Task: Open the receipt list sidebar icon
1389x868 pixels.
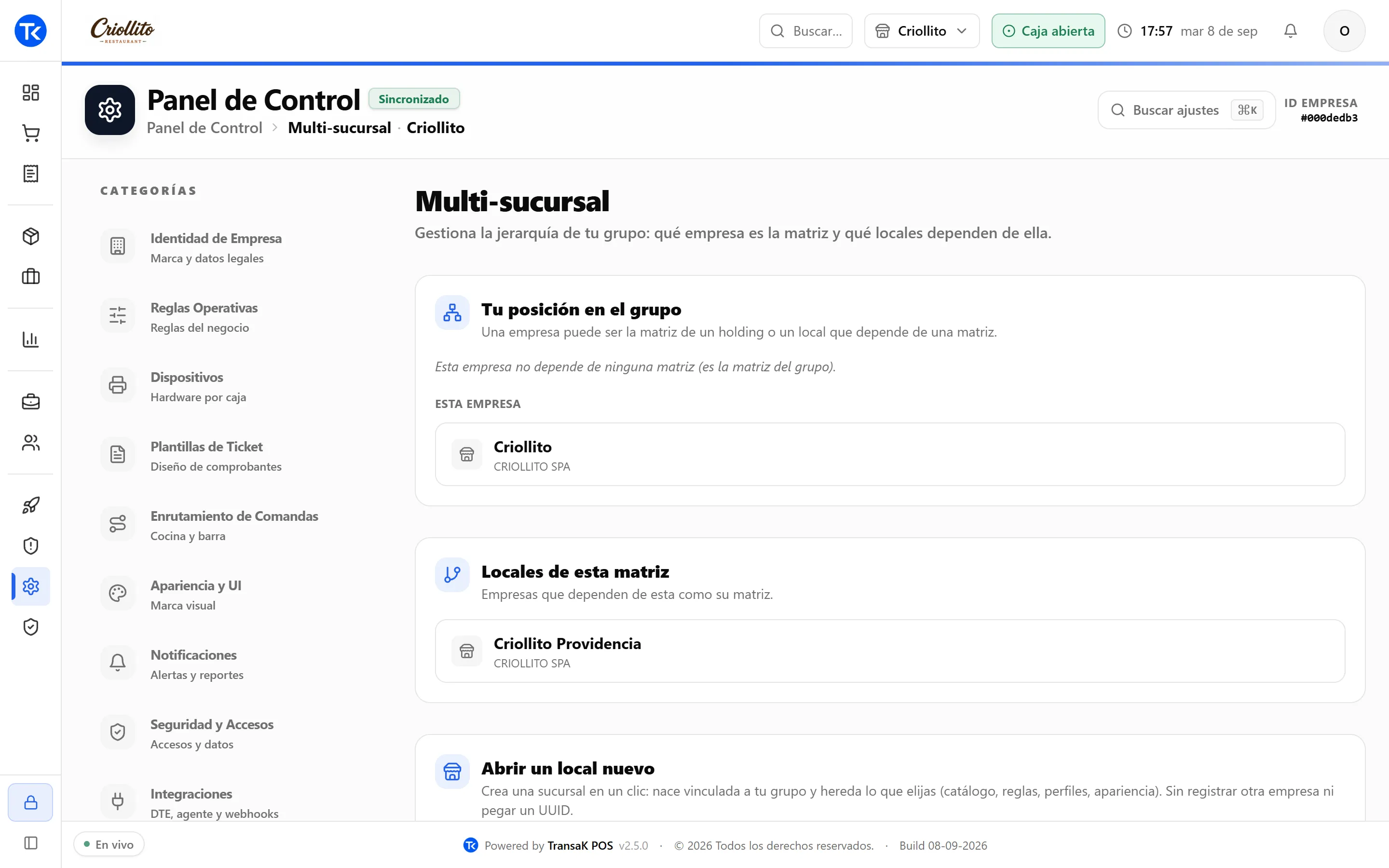Action: click(30, 174)
